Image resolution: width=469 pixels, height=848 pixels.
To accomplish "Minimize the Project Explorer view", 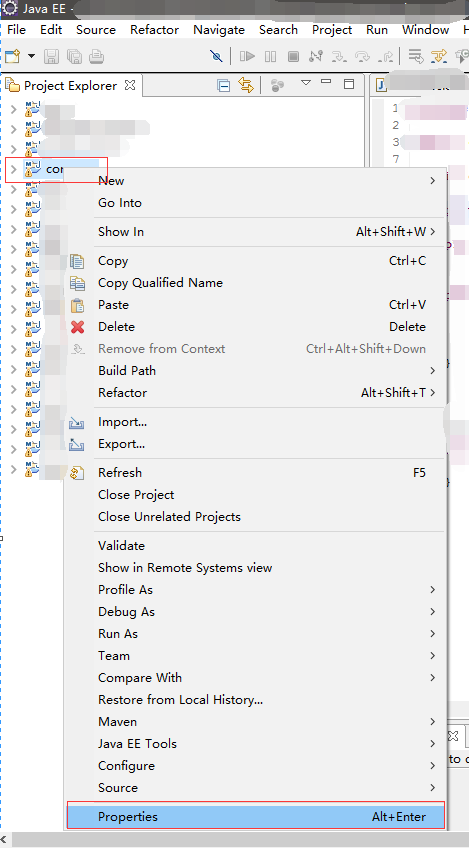I will 326,83.
